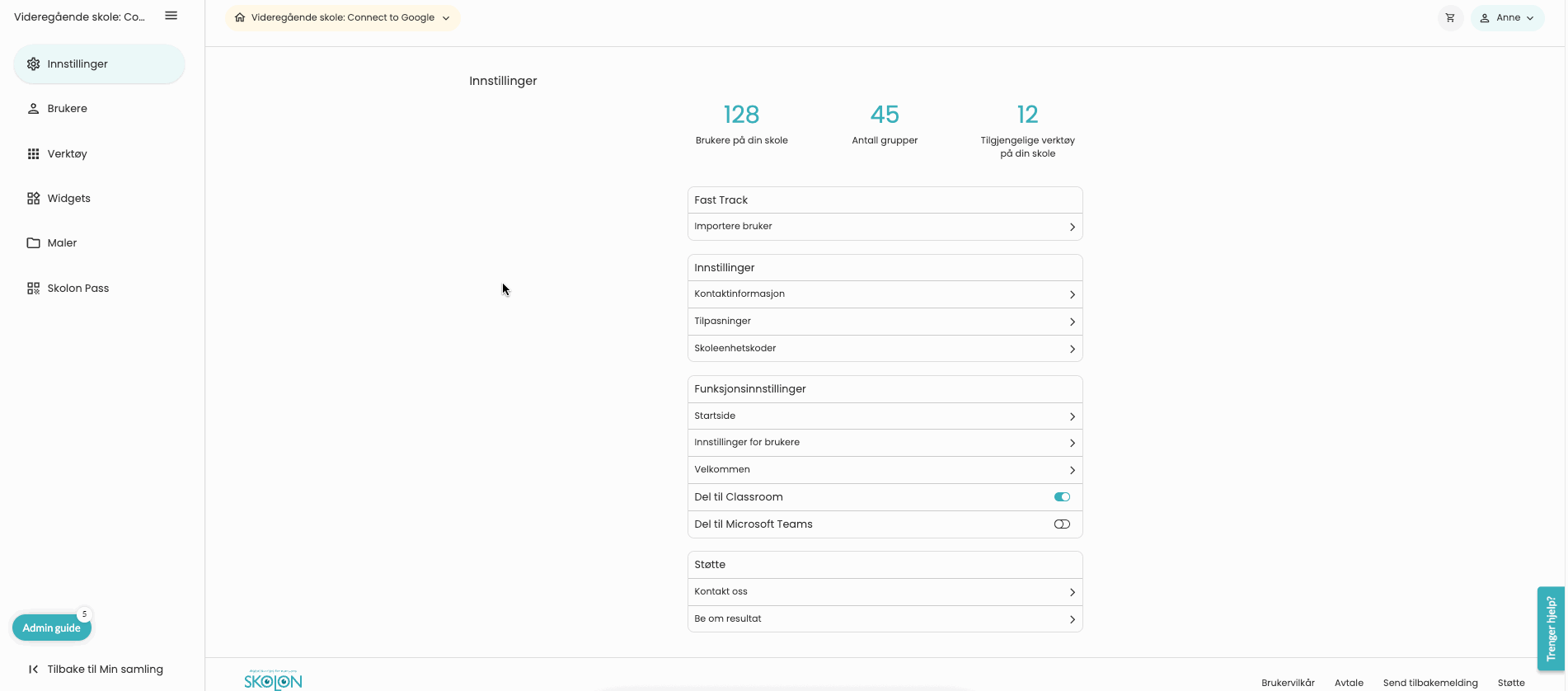Click the Innstillinger gear icon in sidebar

click(33, 63)
